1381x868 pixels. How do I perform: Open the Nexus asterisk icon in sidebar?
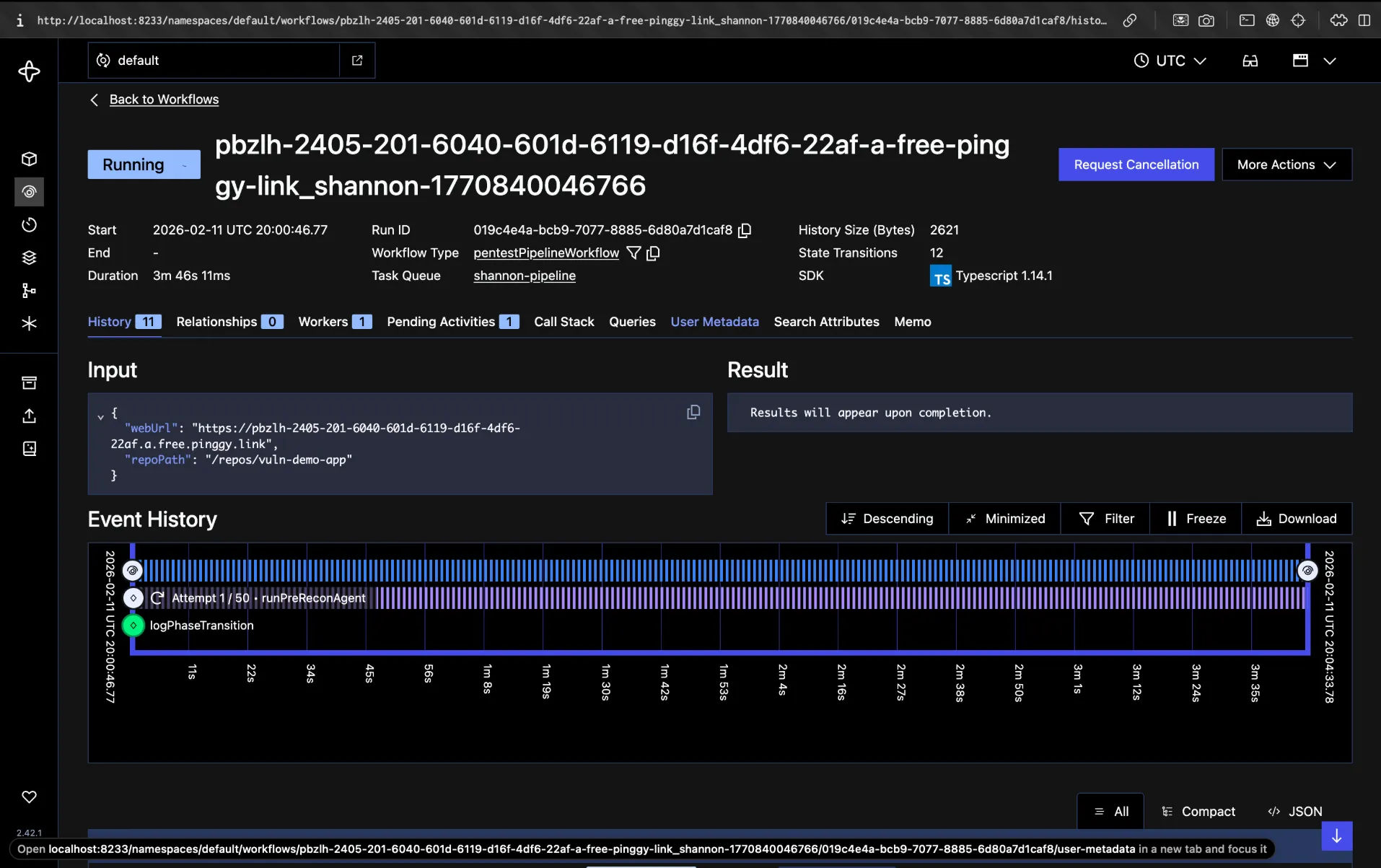[29, 323]
